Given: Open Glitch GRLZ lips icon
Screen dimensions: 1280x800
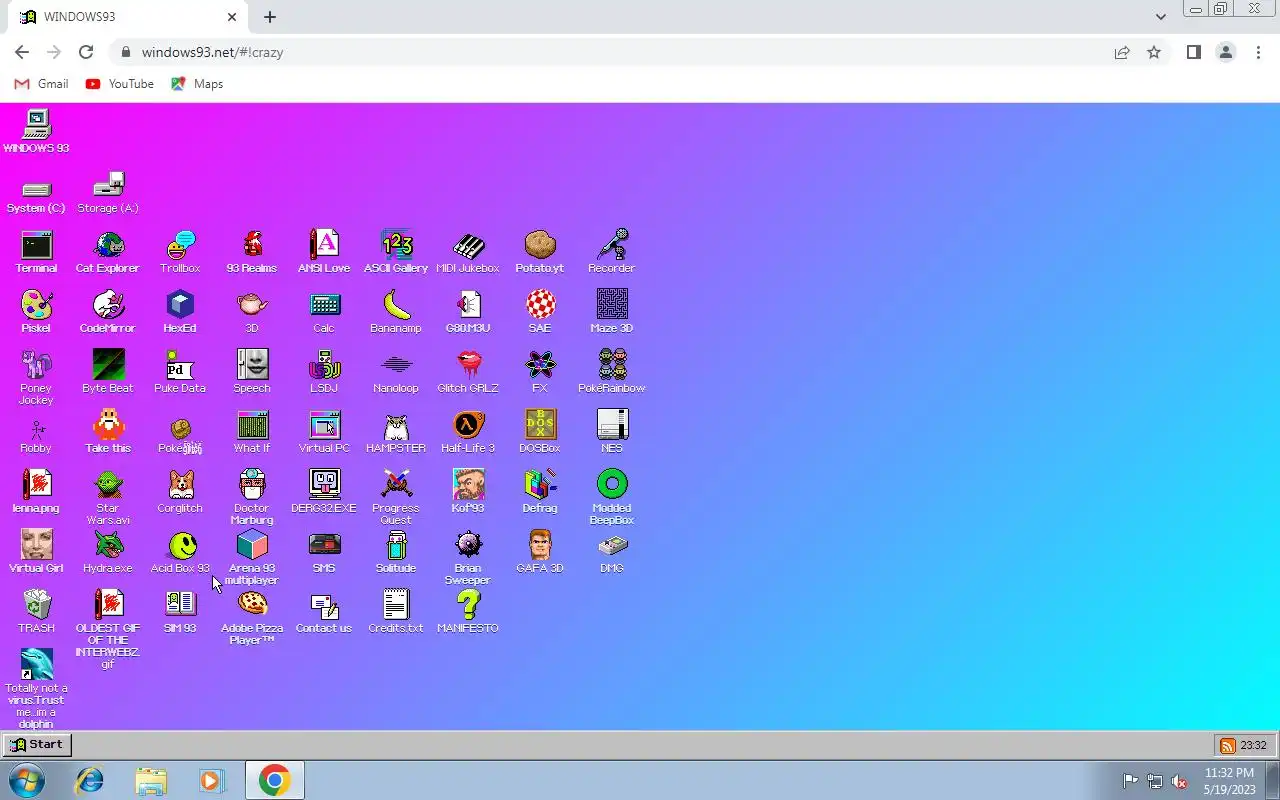Looking at the screenshot, I should coord(468,371).
